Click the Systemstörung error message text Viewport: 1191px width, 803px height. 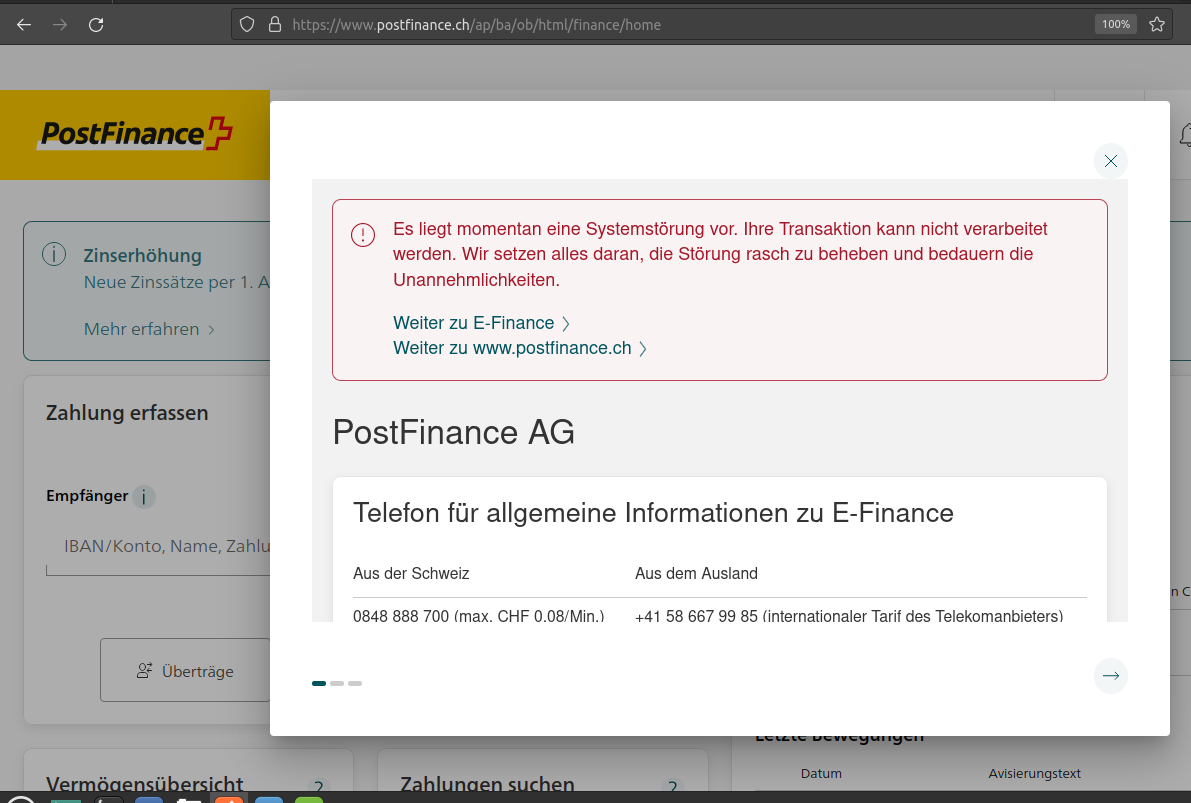(x=720, y=254)
